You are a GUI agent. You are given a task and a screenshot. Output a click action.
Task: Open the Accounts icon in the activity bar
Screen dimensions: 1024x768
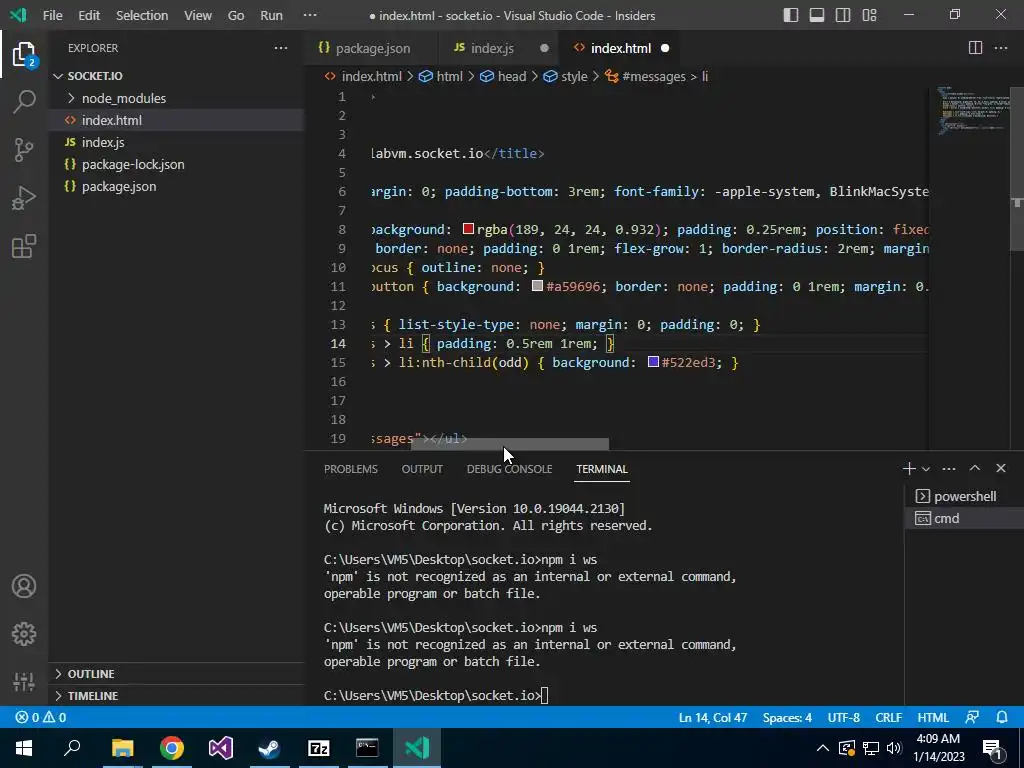tap(24, 586)
